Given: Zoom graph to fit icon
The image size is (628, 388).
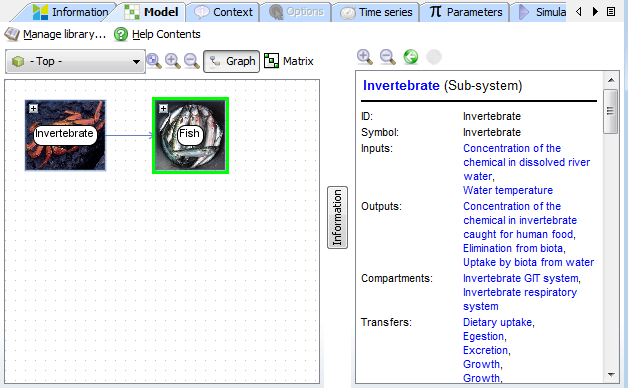Looking at the screenshot, I should 154,61.
